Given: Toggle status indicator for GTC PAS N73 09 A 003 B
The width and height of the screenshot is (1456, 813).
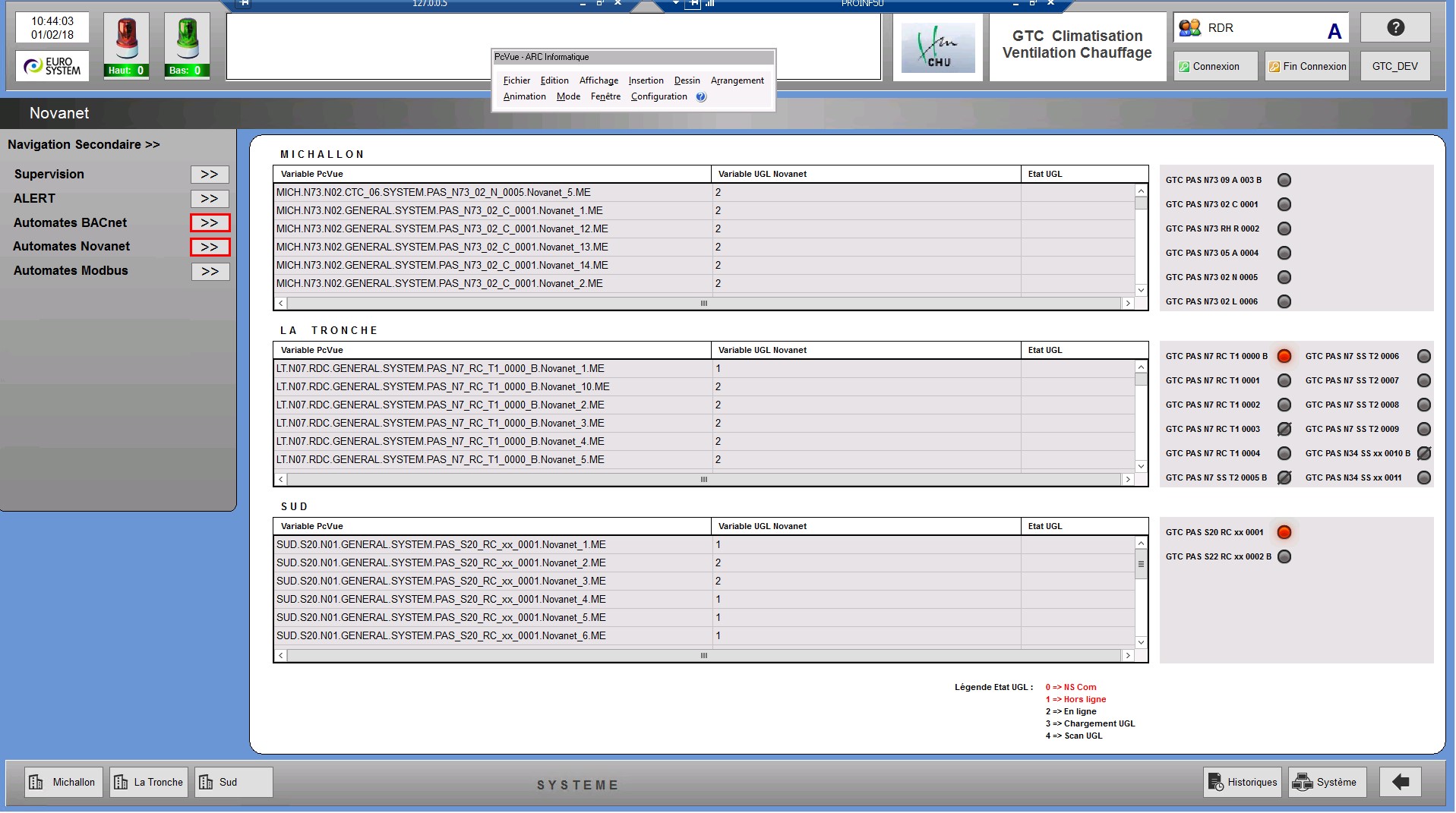Looking at the screenshot, I should point(1284,180).
